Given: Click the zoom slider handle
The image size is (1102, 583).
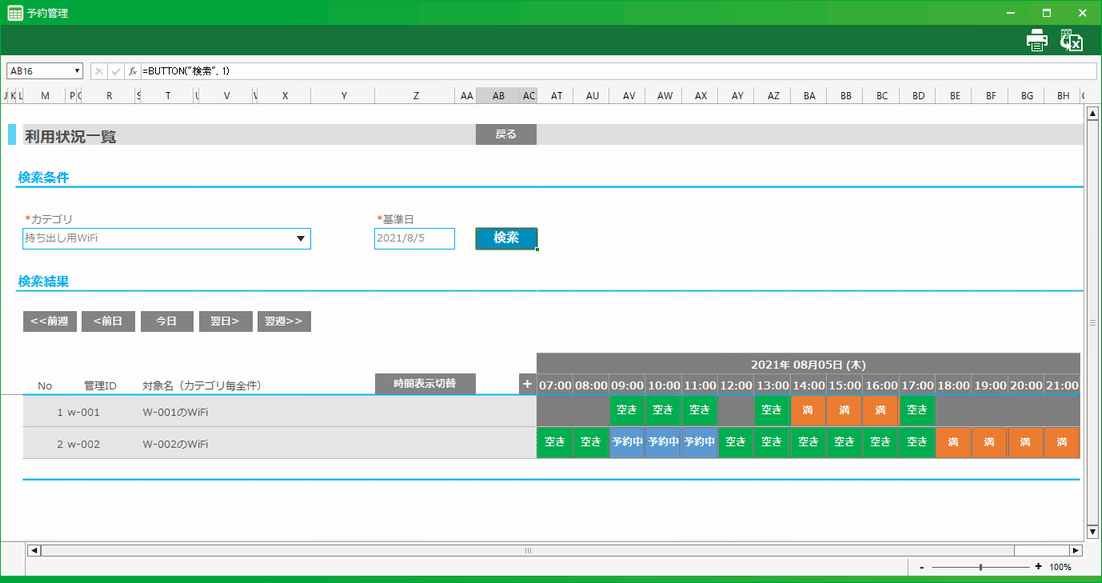Looking at the screenshot, I should [x=981, y=567].
